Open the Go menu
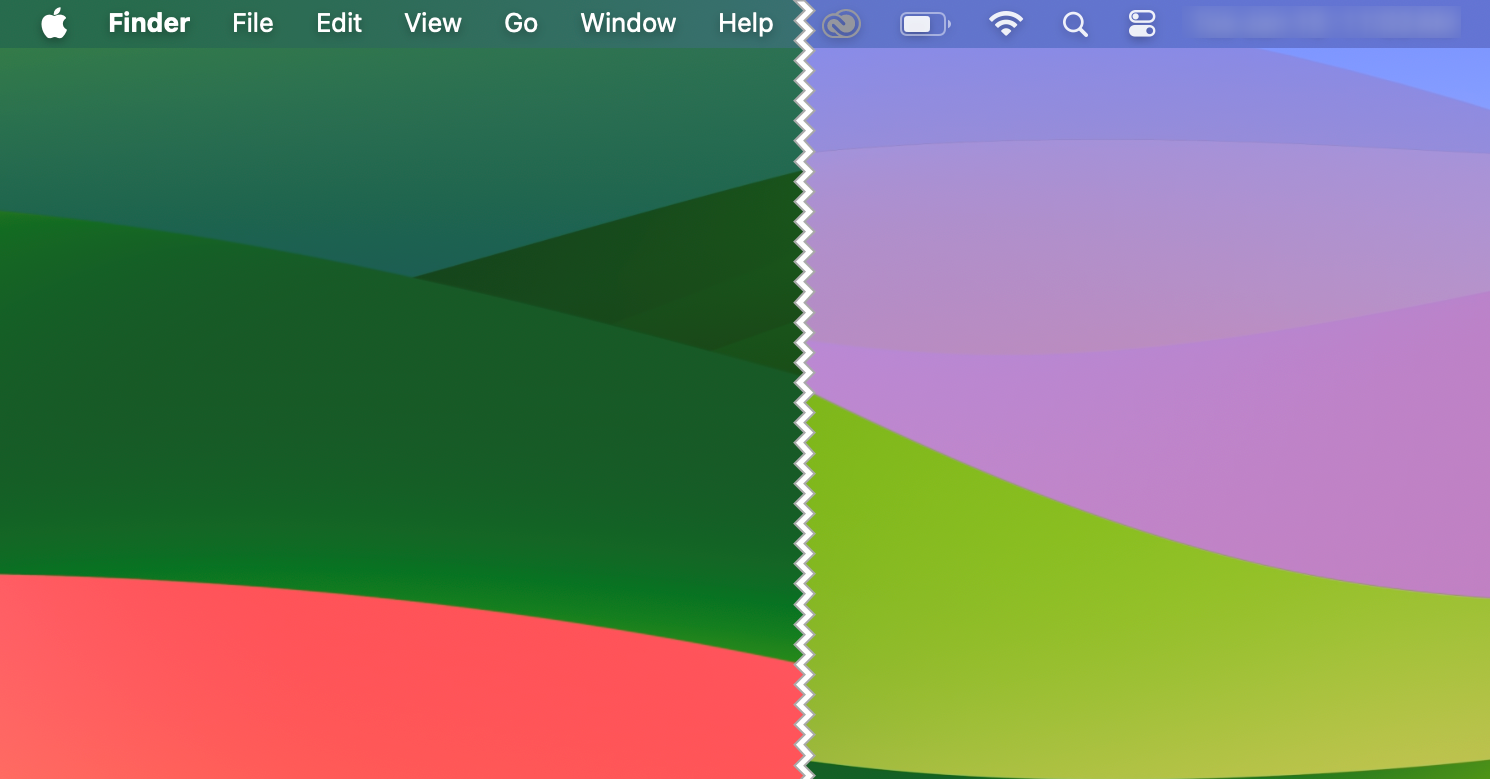 pos(521,23)
